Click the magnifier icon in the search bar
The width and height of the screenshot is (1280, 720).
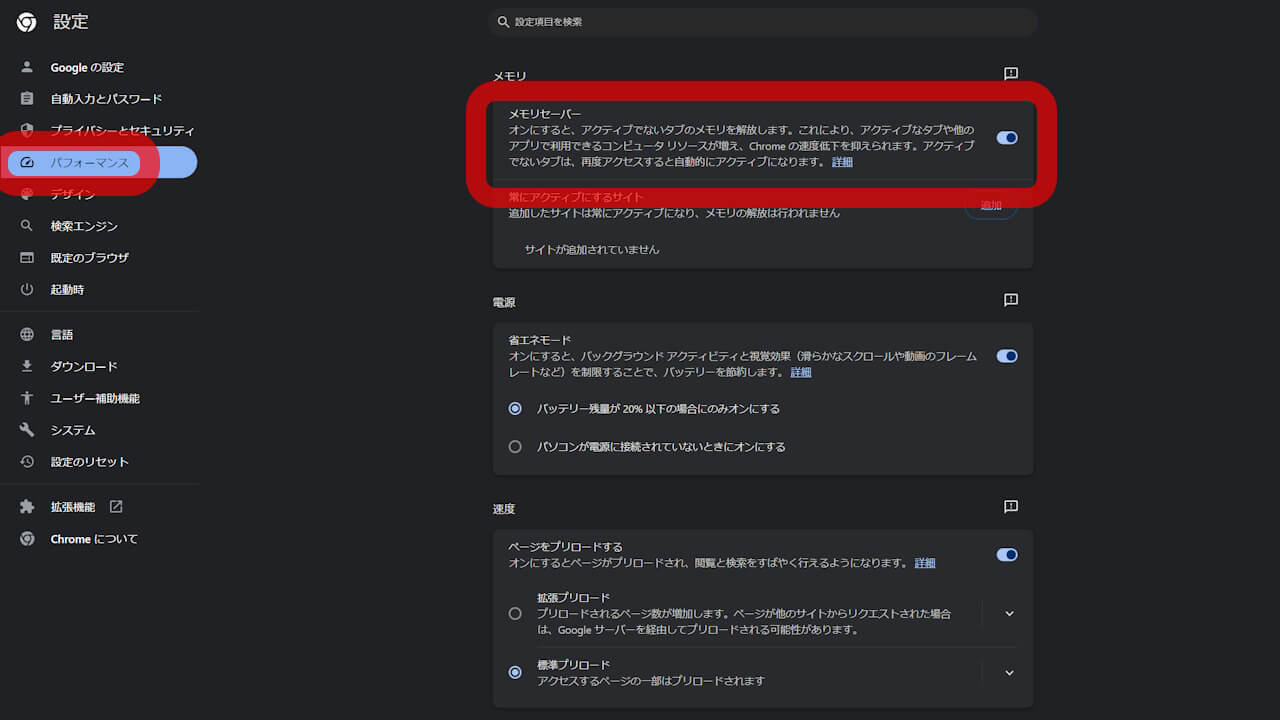tap(503, 21)
